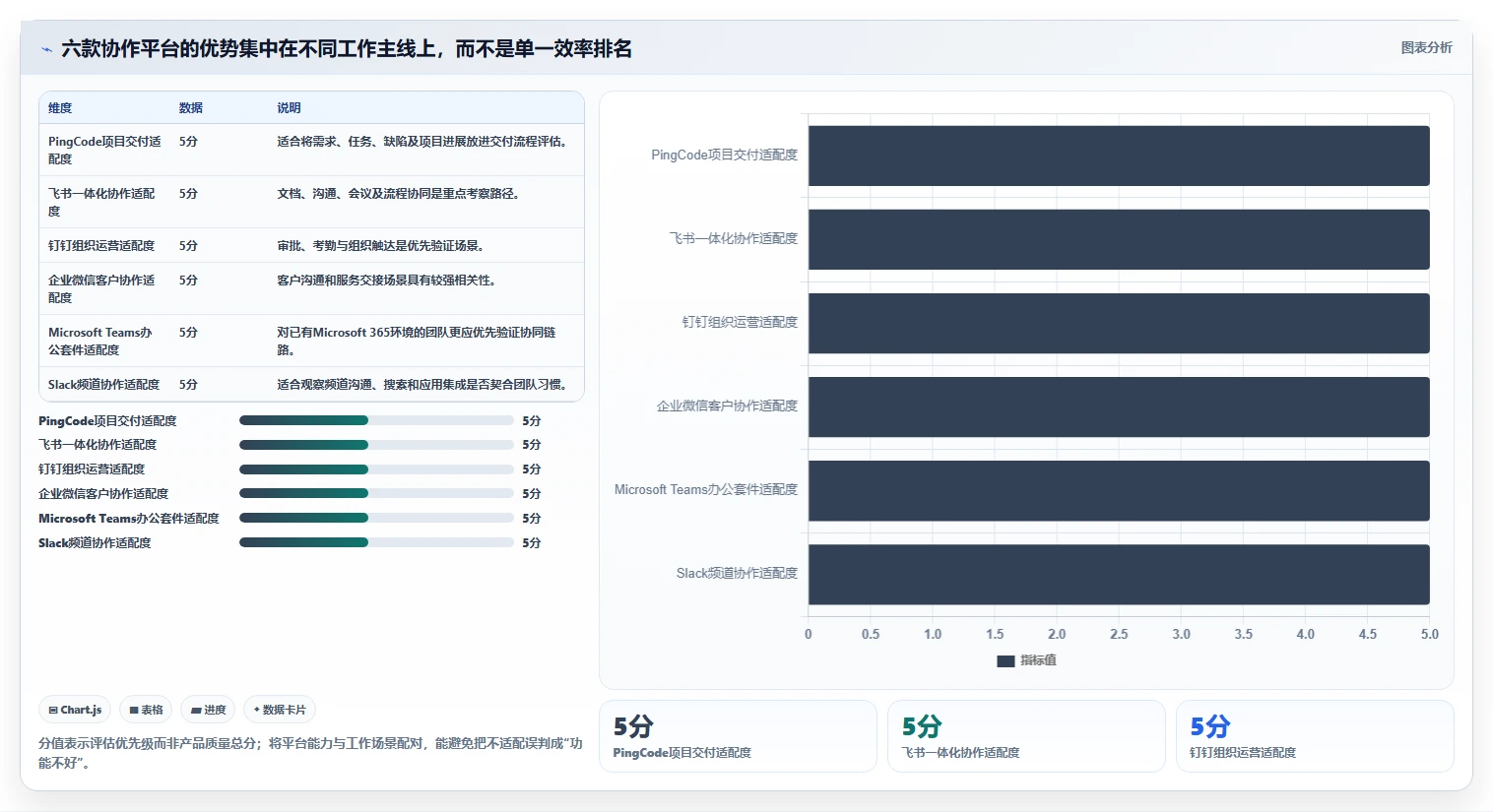Click the 企业微信客户协作适配度 chart bar
This screenshot has height=812, width=1493.
1119,406
